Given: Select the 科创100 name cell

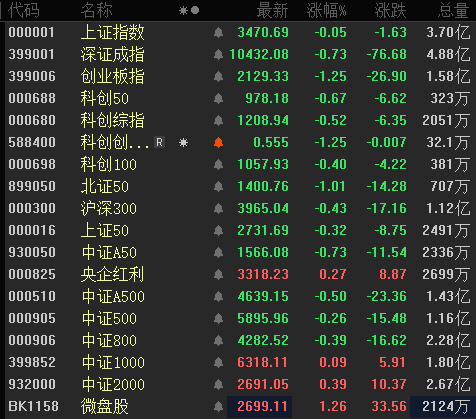Looking at the screenshot, I should pyautogui.click(x=109, y=165).
